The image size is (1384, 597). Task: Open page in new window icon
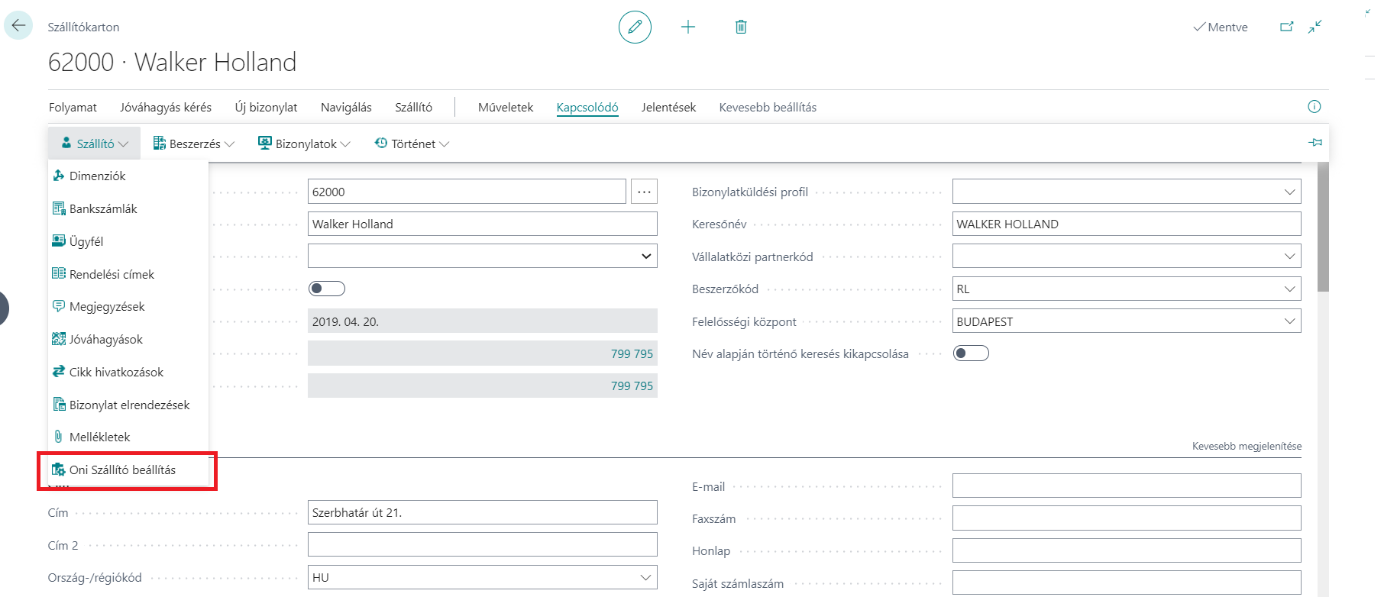[x=1287, y=27]
